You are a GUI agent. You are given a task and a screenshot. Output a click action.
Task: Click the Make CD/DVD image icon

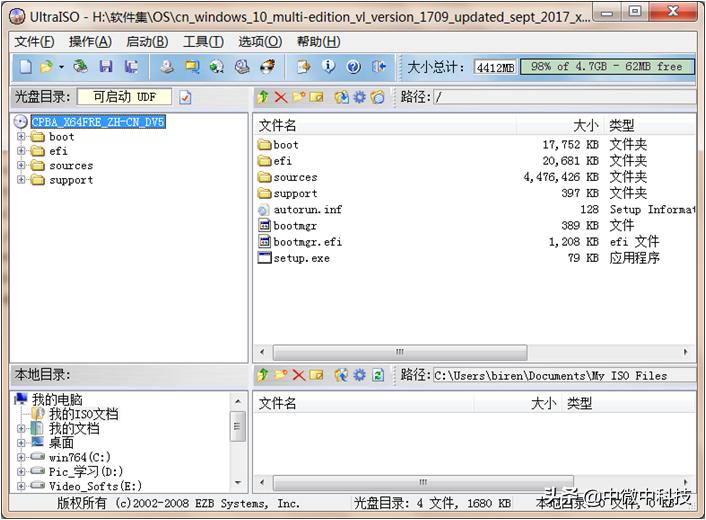pos(167,67)
